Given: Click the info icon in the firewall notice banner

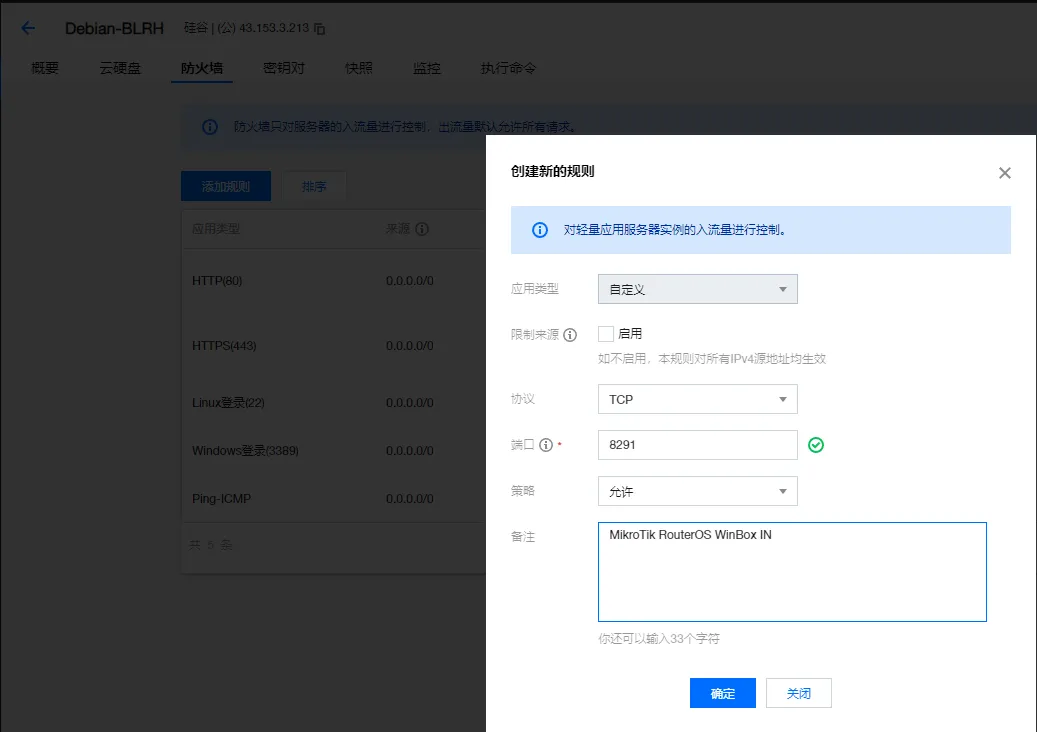Looking at the screenshot, I should 209,127.
